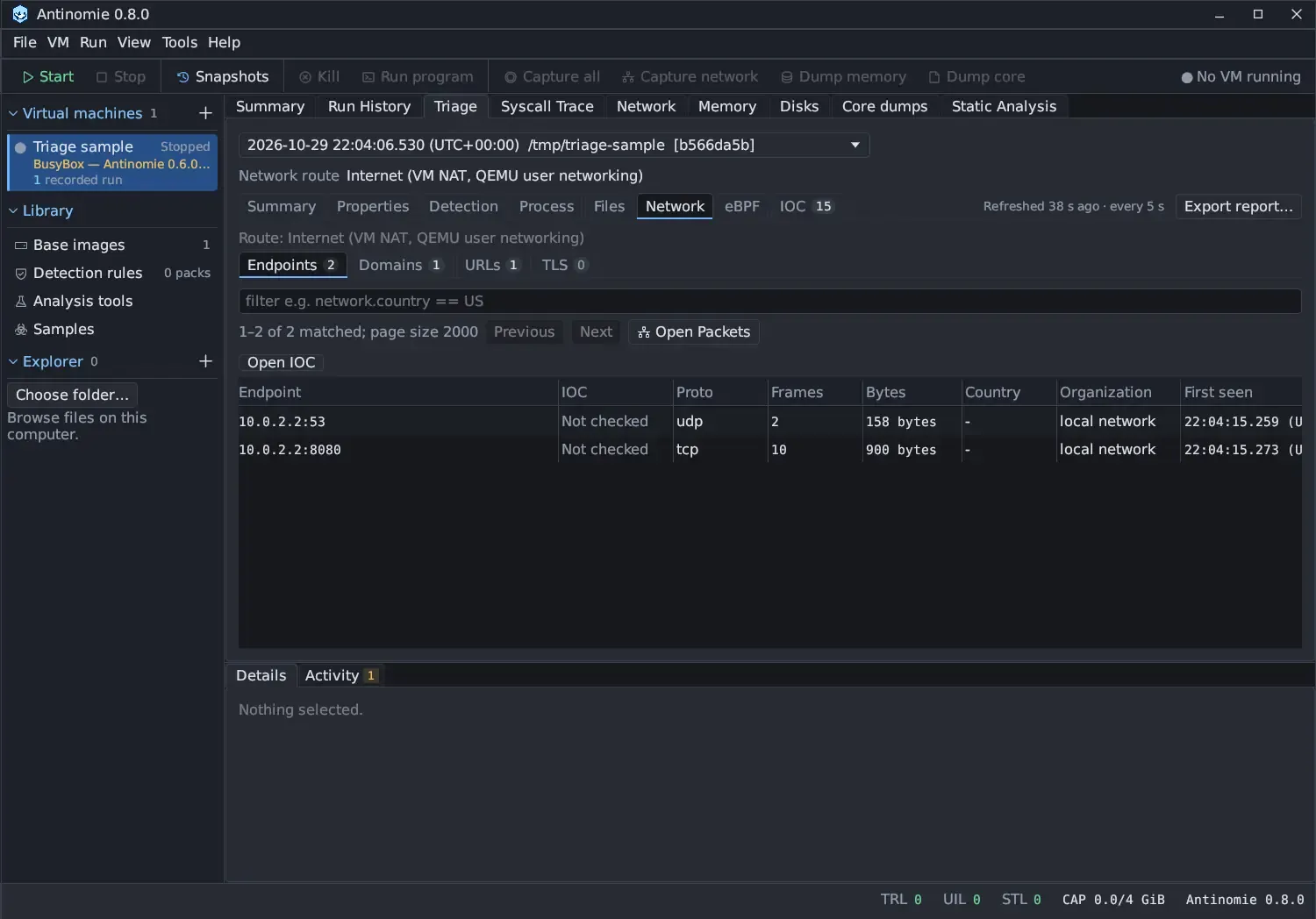Screen dimensions: 1316x919
Task: Click Capture network in the toolbar
Action: tap(690, 77)
